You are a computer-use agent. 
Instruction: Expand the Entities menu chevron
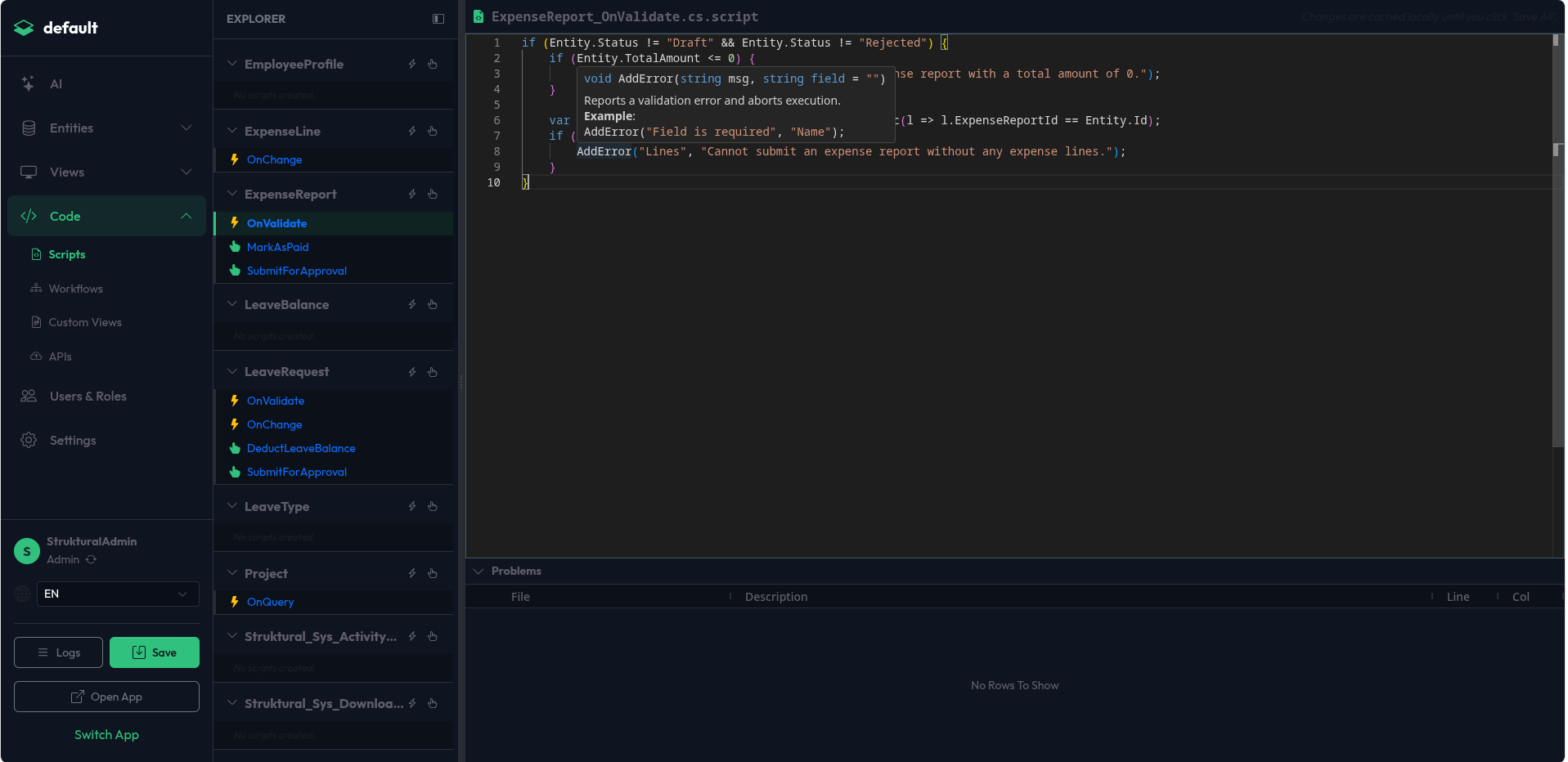(186, 128)
